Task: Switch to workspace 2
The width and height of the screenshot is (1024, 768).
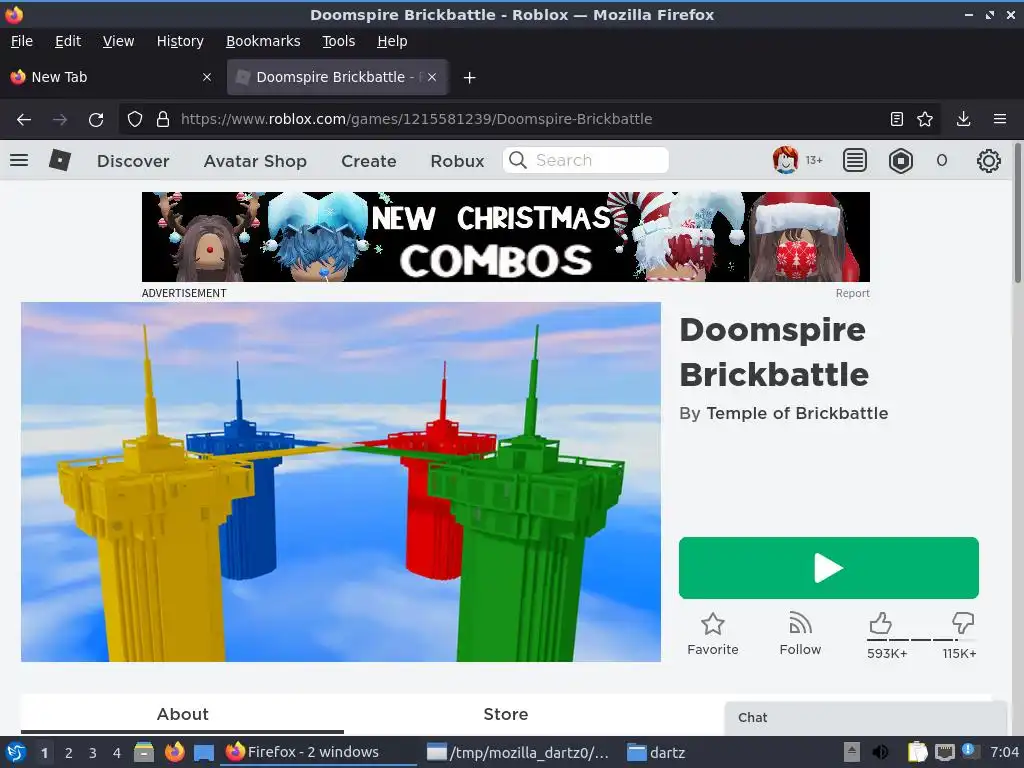Action: [x=69, y=753]
